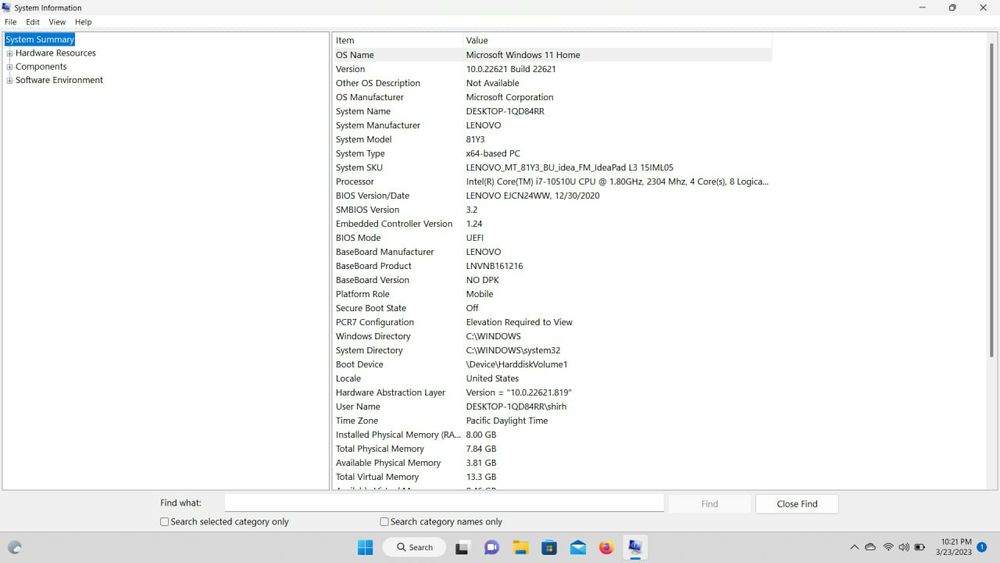
Task: Click the taskbar Search box
Action: 415,547
